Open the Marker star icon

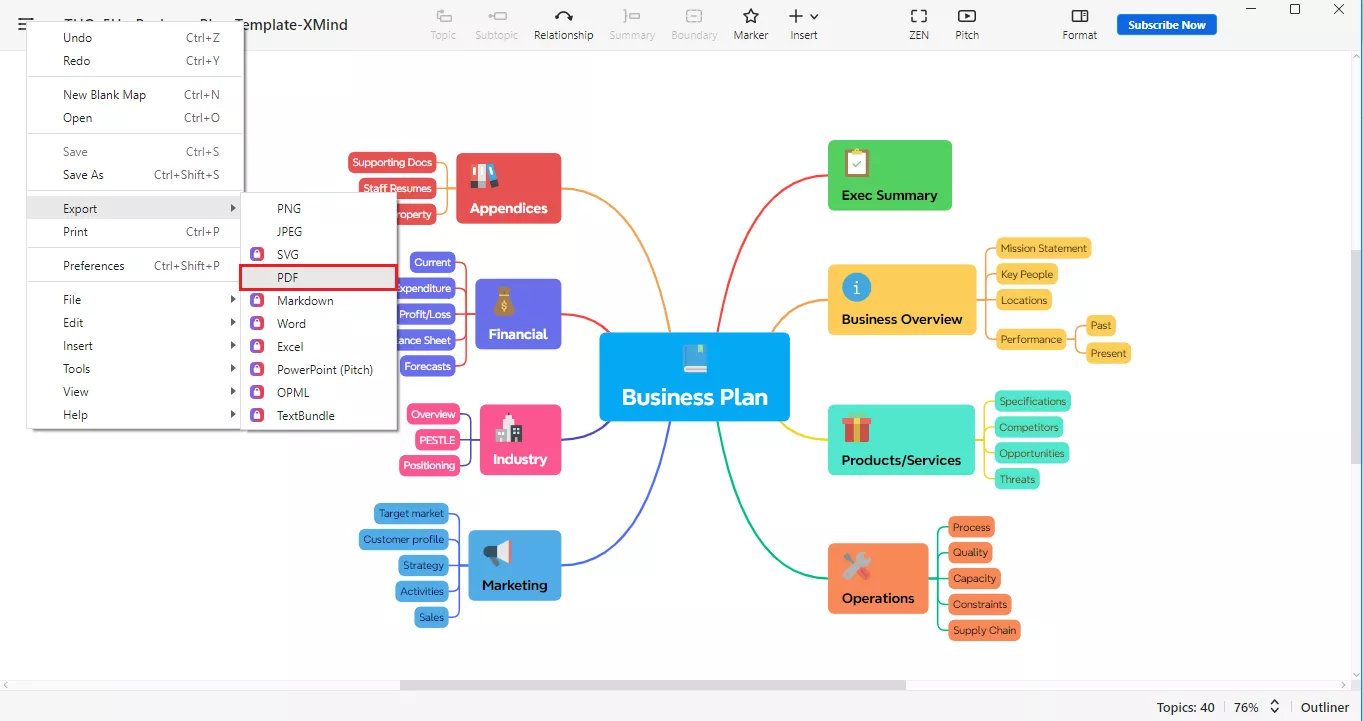pos(750,17)
